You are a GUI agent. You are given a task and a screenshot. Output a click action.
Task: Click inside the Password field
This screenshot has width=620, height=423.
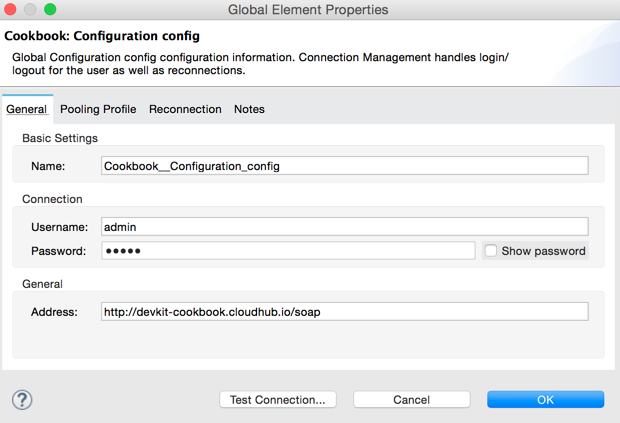coord(288,251)
